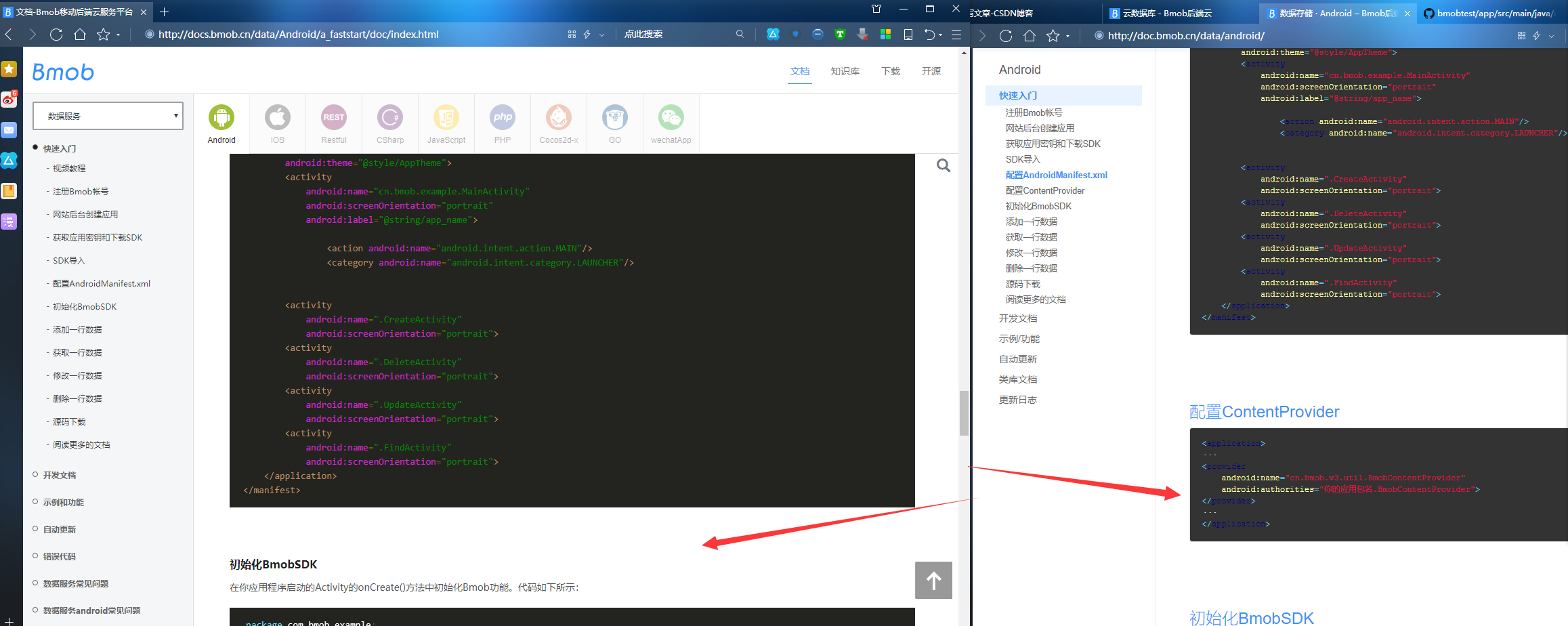Select the GO platform icon
The image size is (1568, 626).
(x=615, y=117)
